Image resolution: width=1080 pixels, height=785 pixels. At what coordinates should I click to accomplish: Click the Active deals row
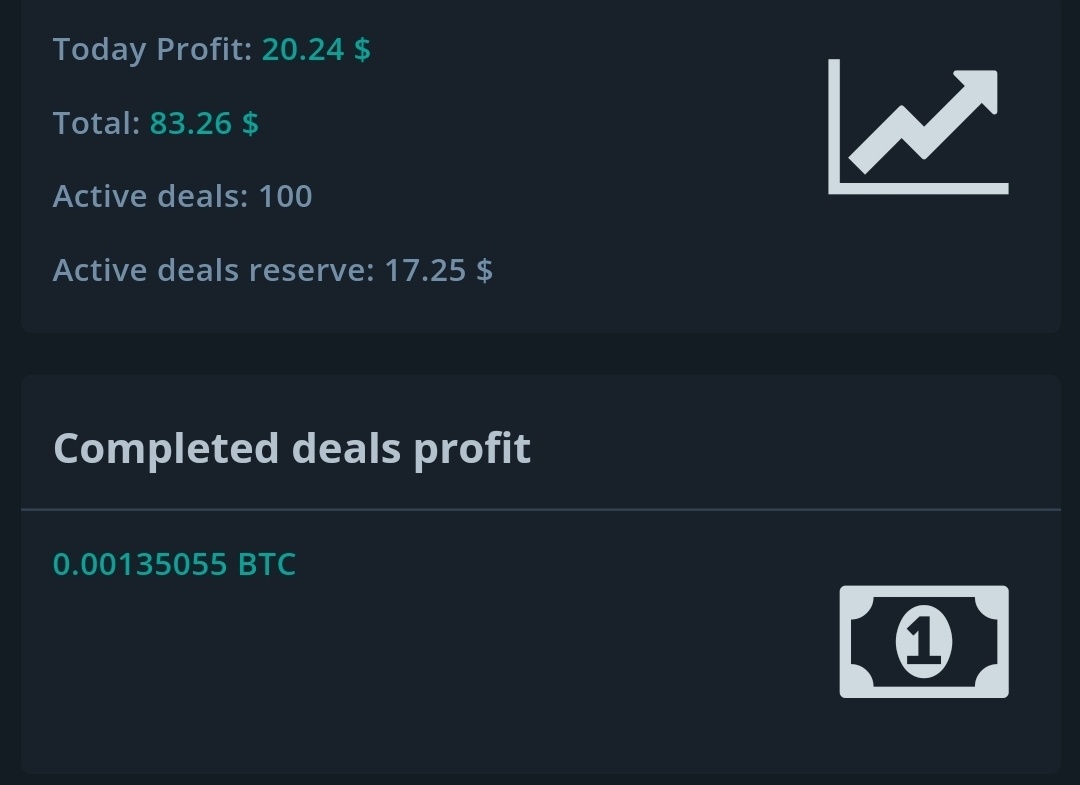180,196
